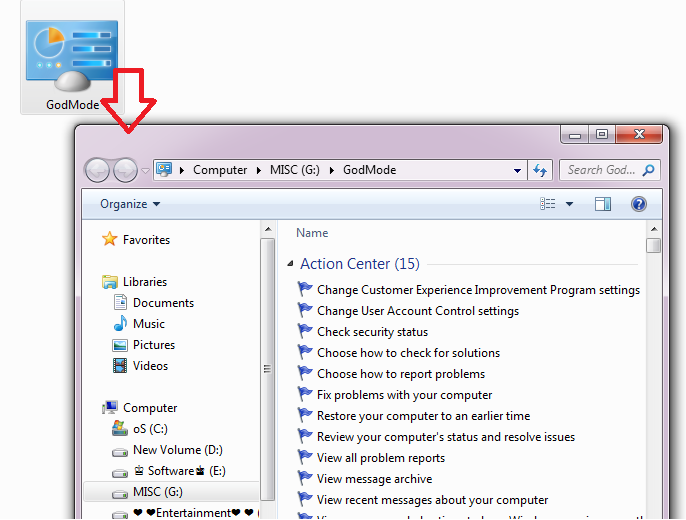Open Review your computer's status and resolve issues
Viewport: 686px width, 520px height.
[x=446, y=437]
